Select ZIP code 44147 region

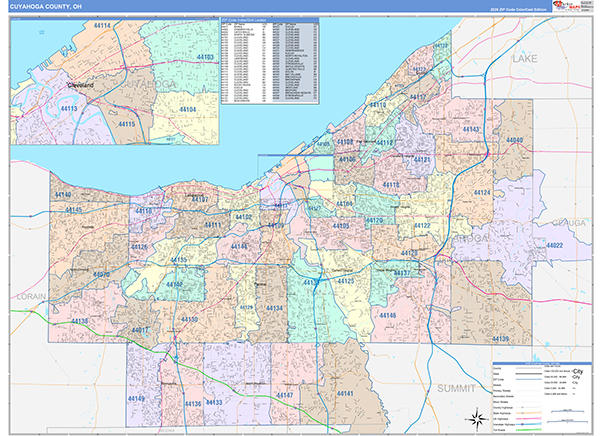tap(285, 395)
